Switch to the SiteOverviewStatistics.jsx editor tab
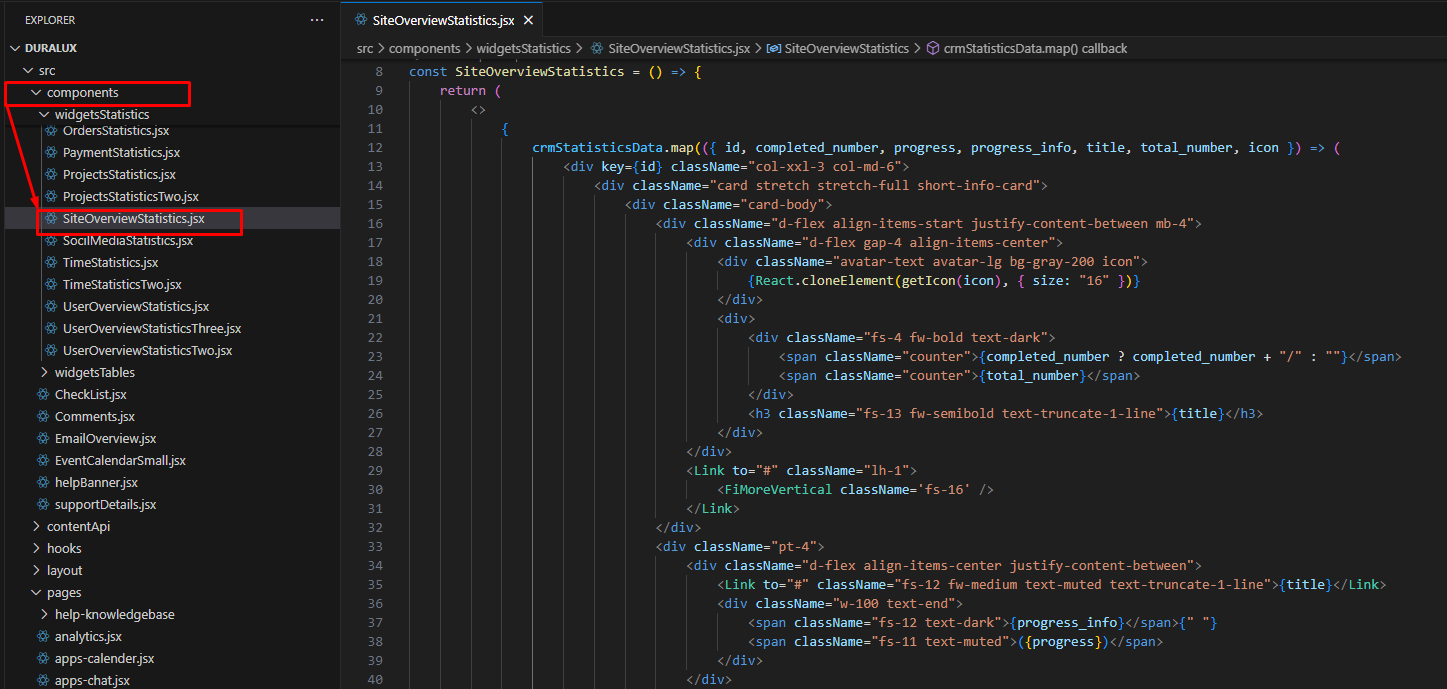Screen dimensions: 1447x689 443,20
